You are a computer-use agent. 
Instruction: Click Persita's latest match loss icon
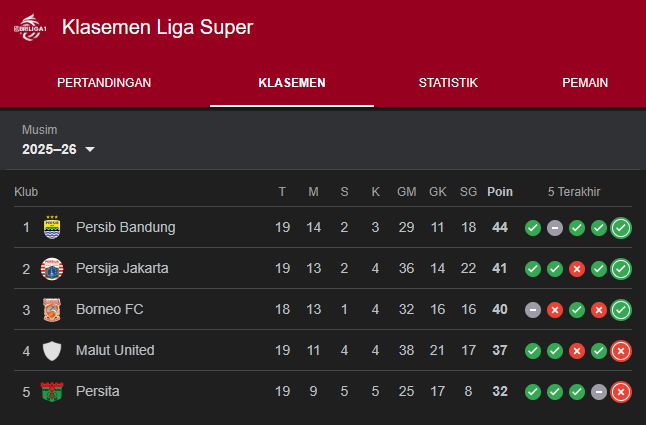point(621,391)
